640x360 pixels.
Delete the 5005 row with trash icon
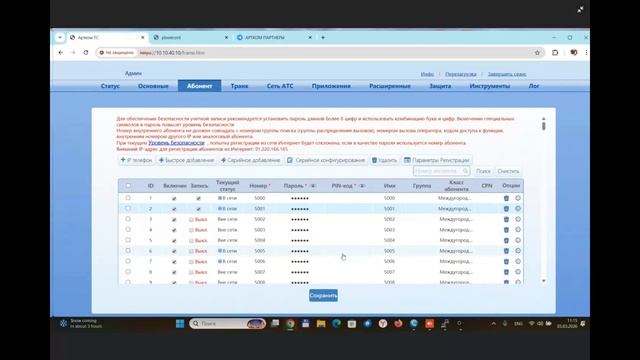click(x=506, y=251)
